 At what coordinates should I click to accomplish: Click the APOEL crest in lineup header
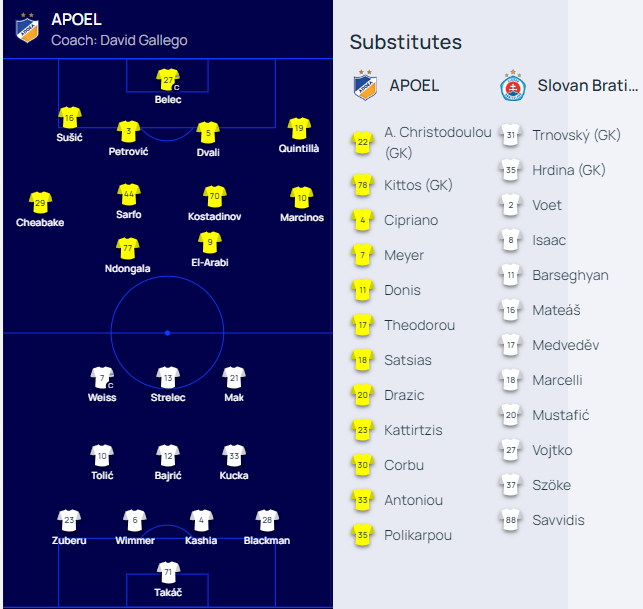click(27, 28)
